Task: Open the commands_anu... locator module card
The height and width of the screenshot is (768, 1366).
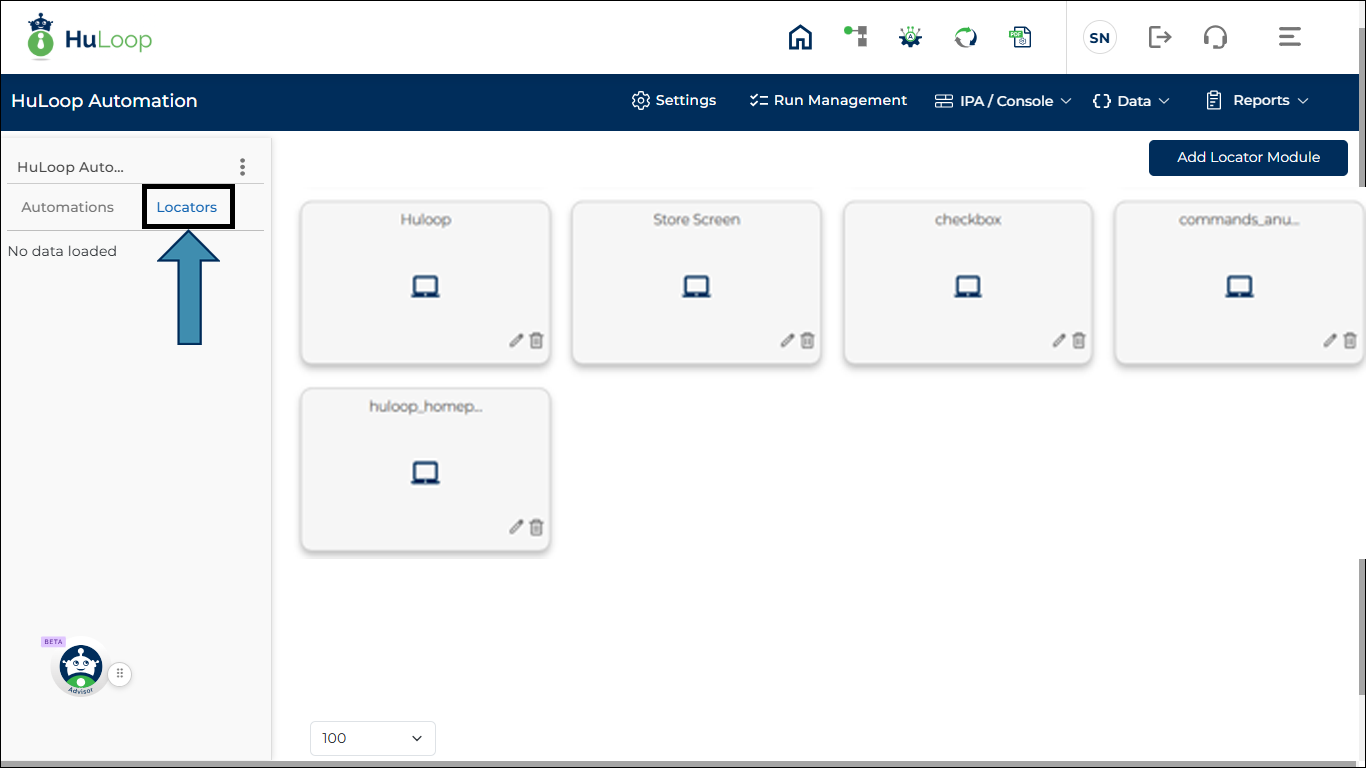Action: [1239, 285]
